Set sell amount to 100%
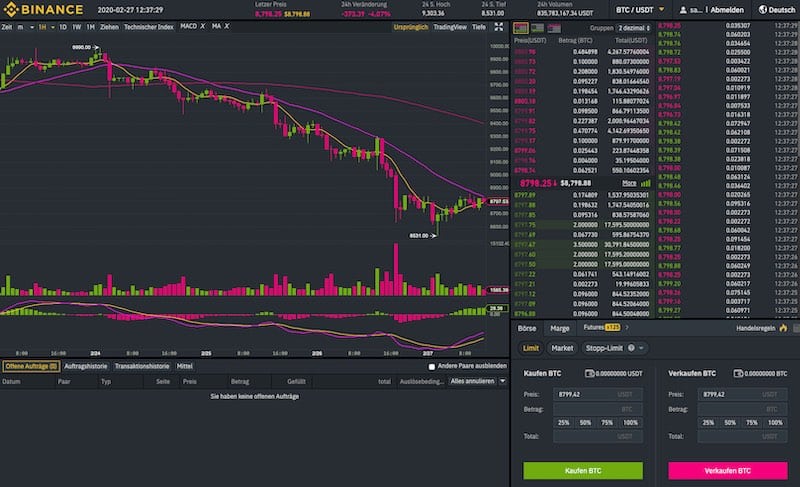Image resolution: width=800 pixels, height=487 pixels. coord(776,423)
